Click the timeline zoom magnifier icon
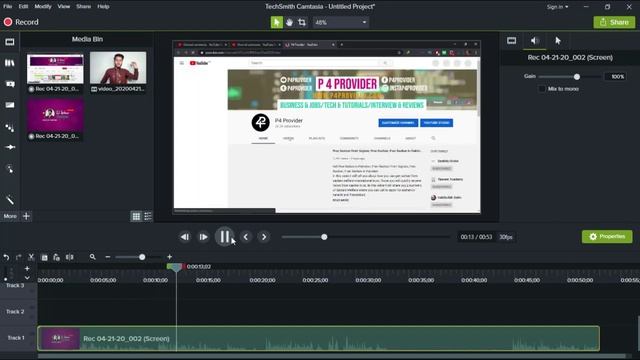 93,257
